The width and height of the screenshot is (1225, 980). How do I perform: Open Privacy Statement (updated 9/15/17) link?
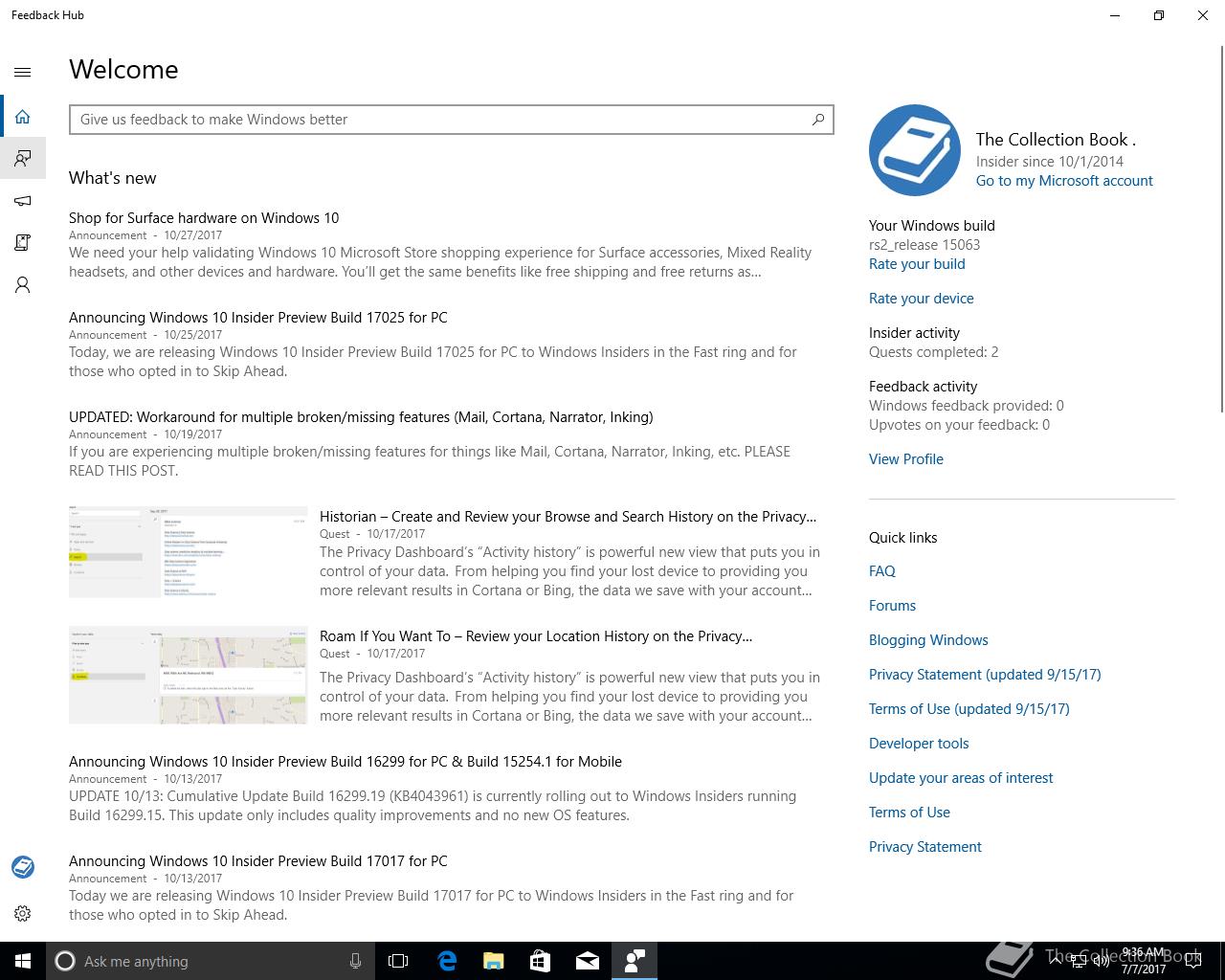[985, 675]
